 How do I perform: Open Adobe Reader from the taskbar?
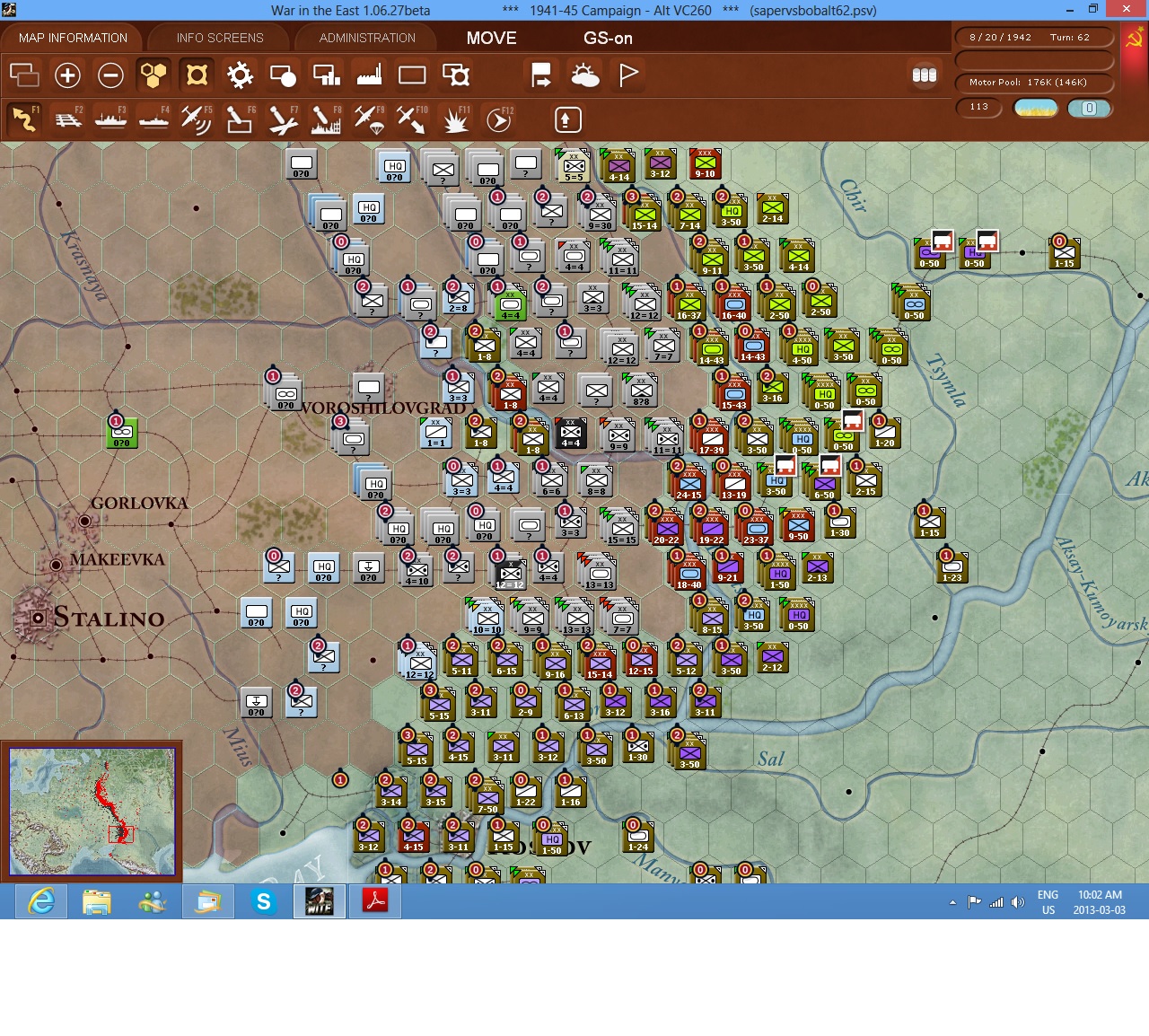(375, 900)
